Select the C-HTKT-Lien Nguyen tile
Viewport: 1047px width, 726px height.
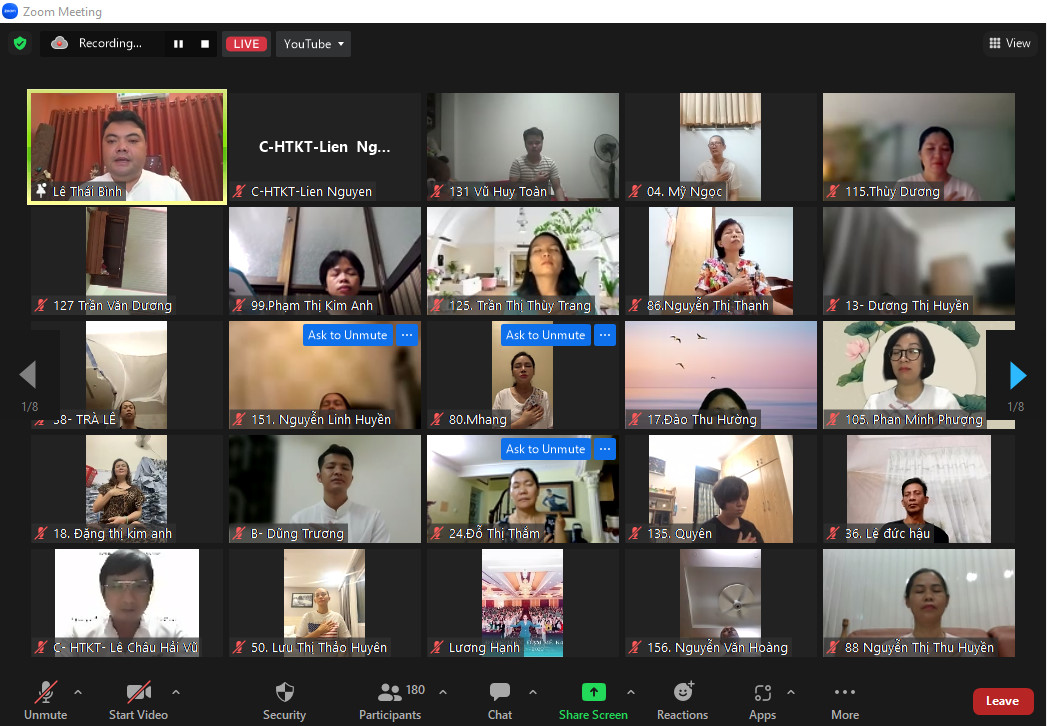(325, 147)
